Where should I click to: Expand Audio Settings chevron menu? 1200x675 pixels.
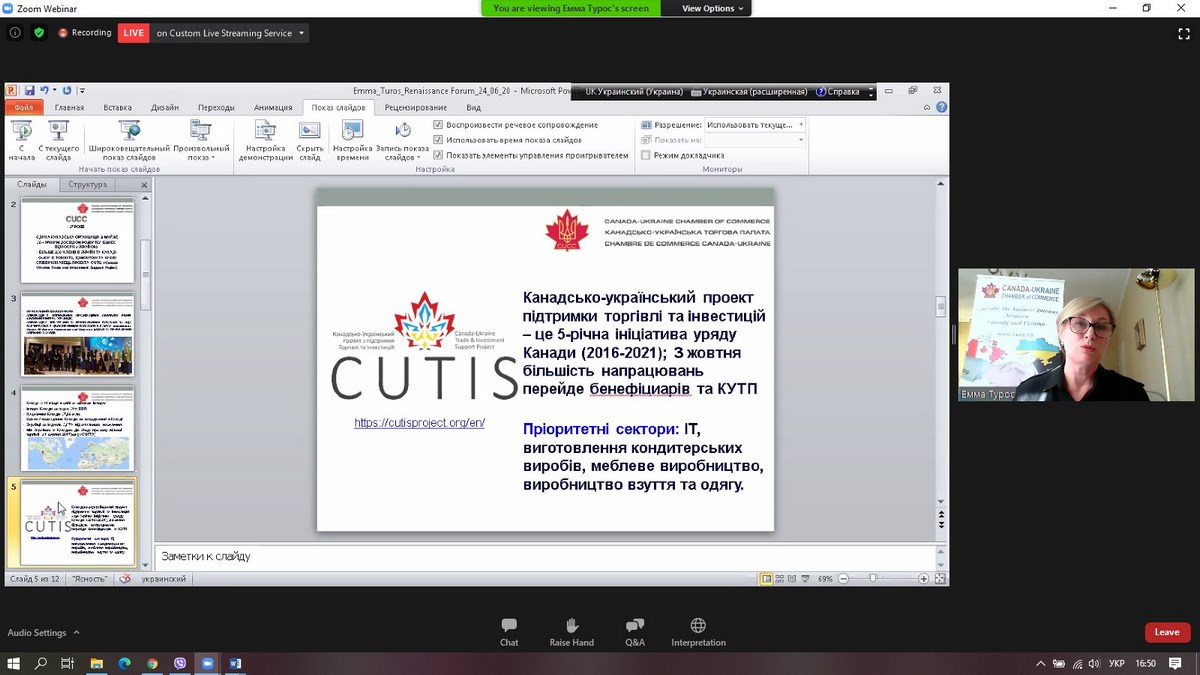point(77,633)
